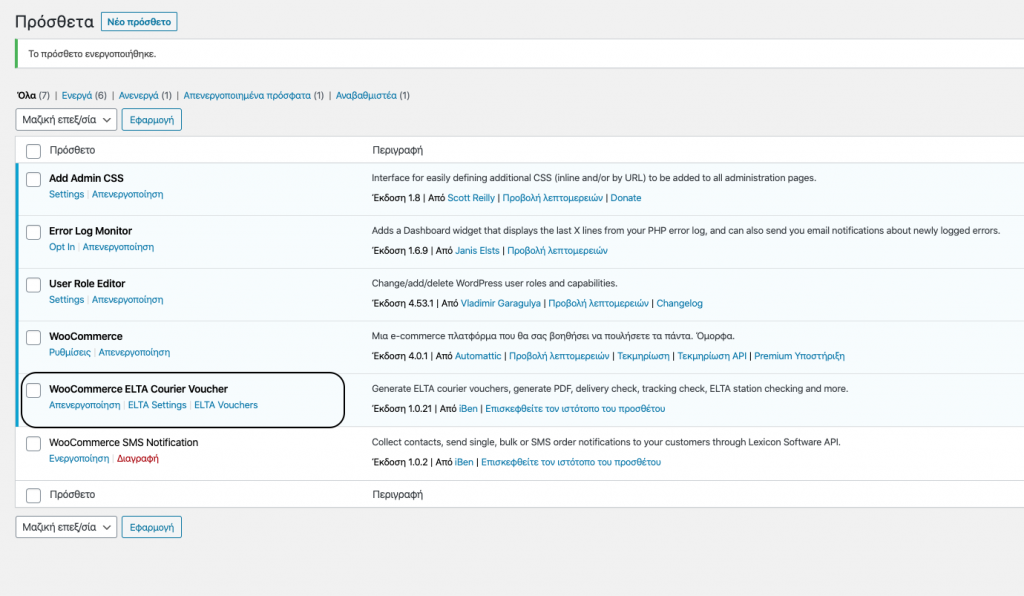View details 'Προβολή λεπτομερειών' for Add Admin CSS

click(x=552, y=198)
